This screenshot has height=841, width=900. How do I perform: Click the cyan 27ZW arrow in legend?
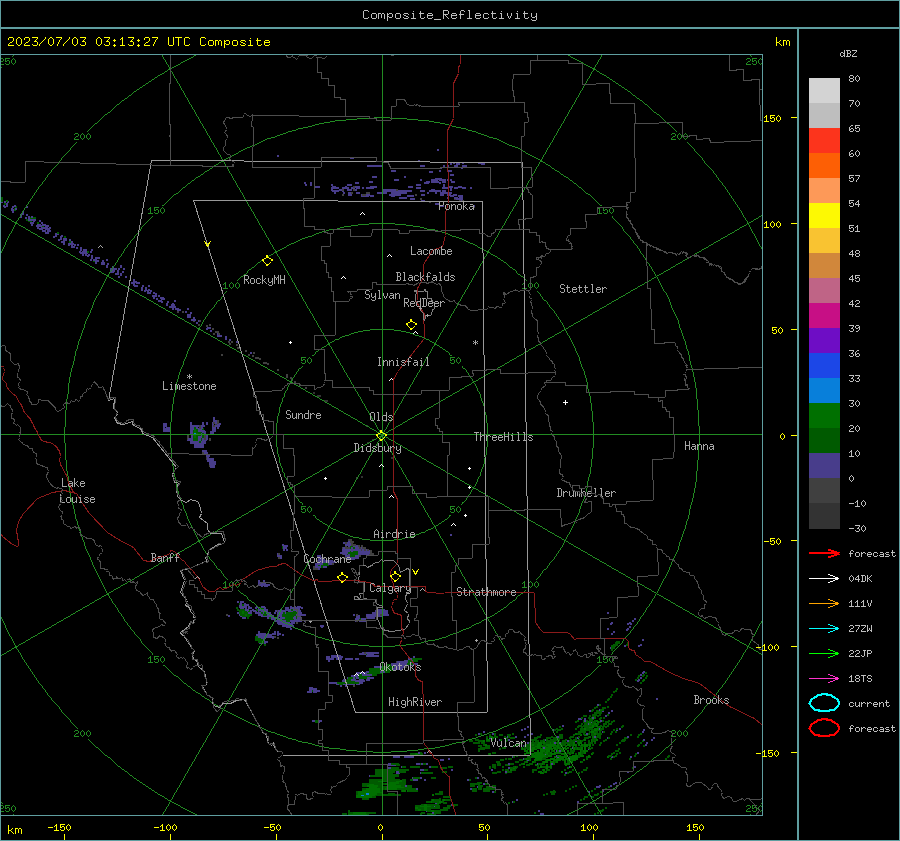824,629
